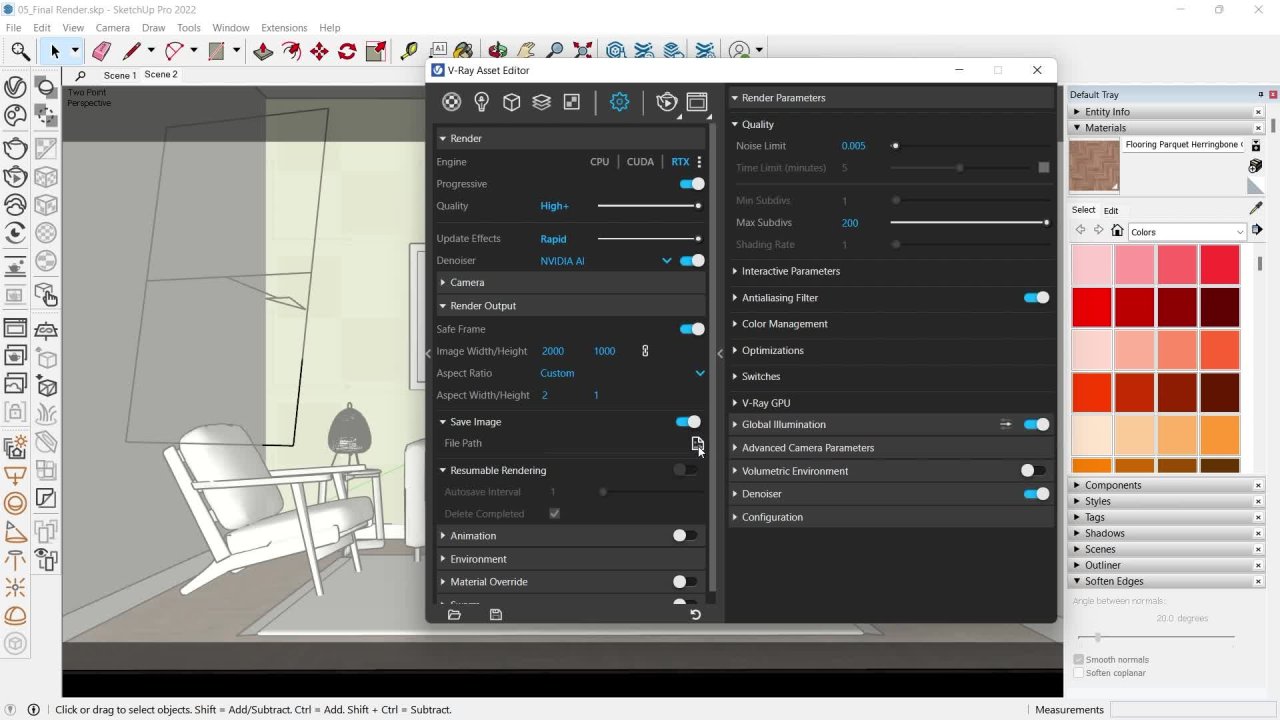Switch to the Scene 1 tab

click(x=120, y=75)
